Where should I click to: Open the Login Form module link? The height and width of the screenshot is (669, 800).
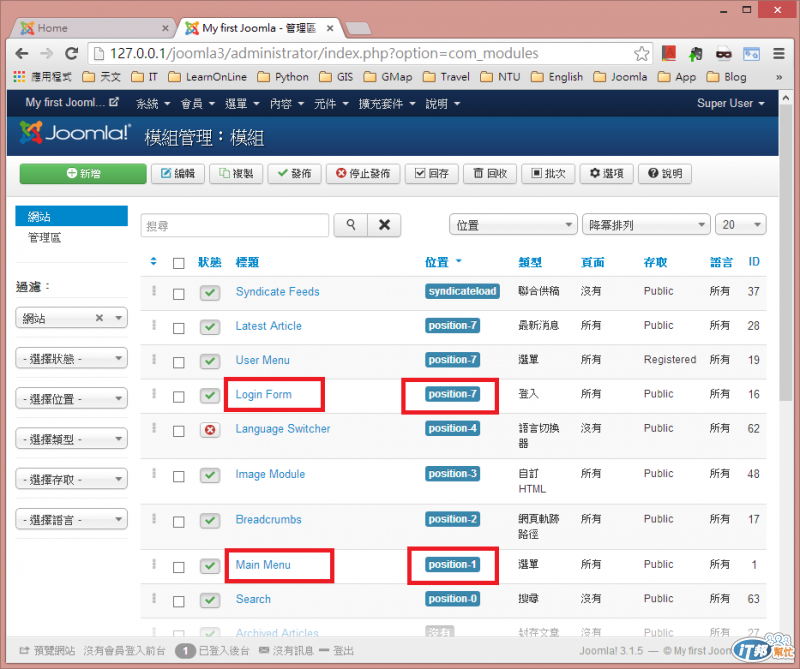click(x=263, y=394)
